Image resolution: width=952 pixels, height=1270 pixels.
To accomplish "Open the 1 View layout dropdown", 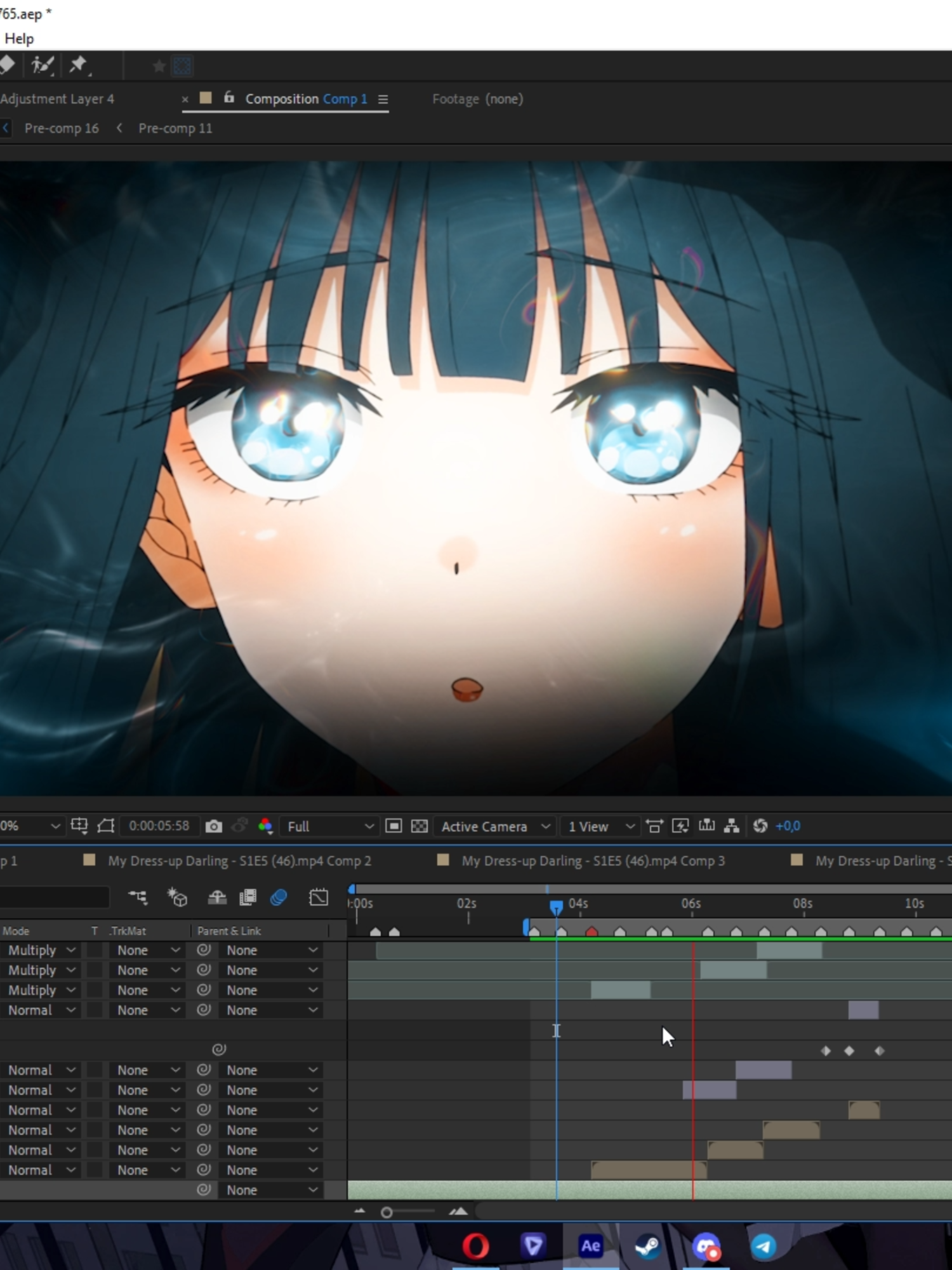I will click(x=600, y=826).
